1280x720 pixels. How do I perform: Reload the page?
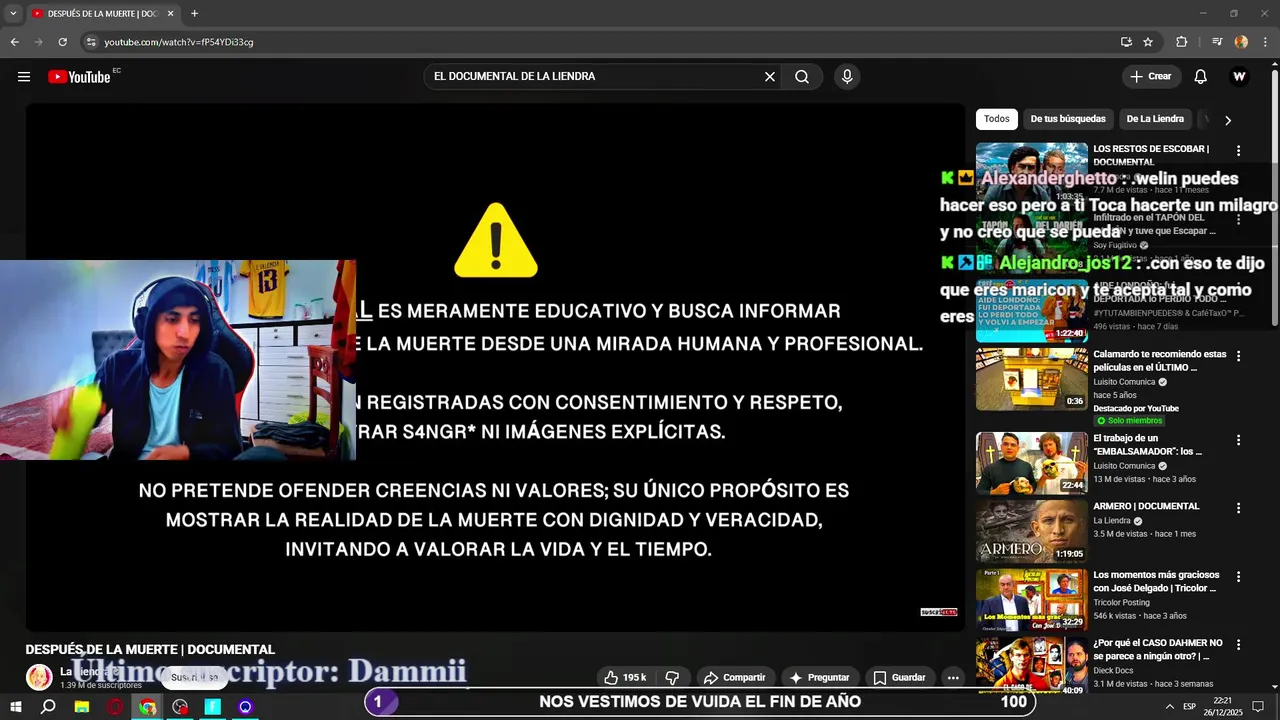tap(62, 42)
